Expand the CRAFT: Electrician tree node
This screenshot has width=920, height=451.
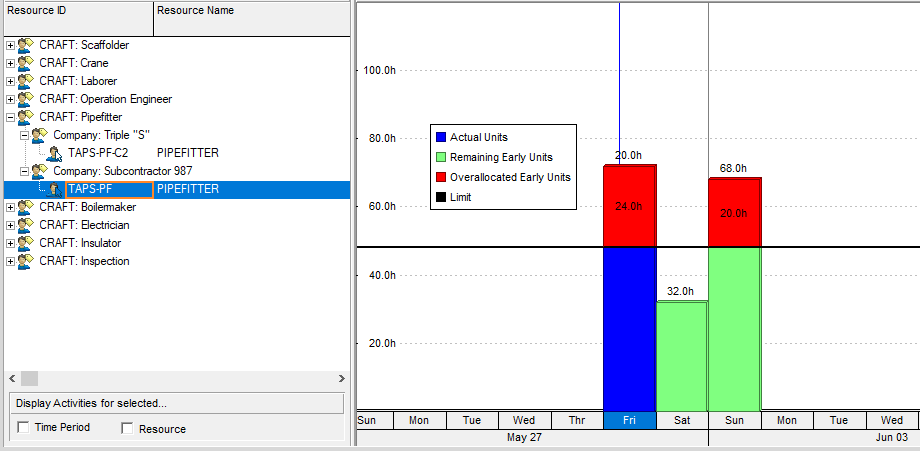point(10,225)
